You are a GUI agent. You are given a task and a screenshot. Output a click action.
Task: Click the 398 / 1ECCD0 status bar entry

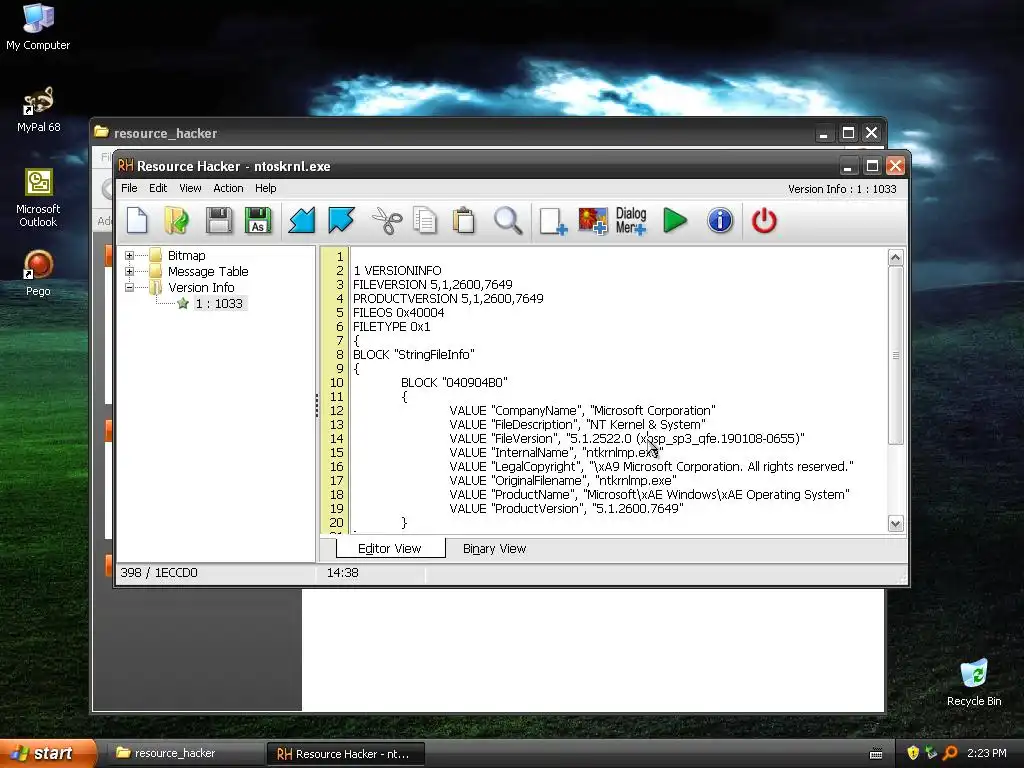pos(159,573)
